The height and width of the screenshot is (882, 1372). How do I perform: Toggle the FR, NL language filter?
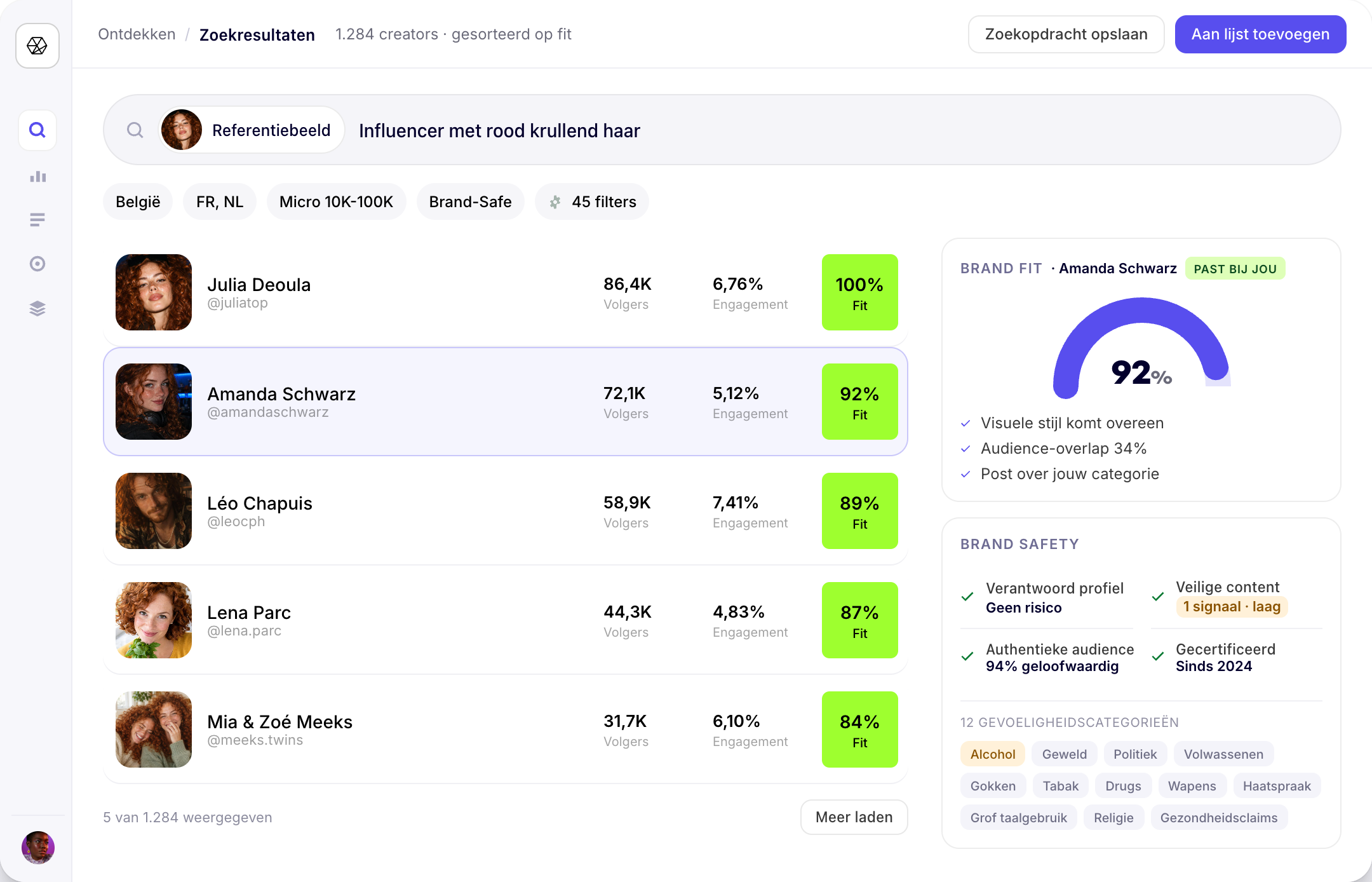[220, 202]
